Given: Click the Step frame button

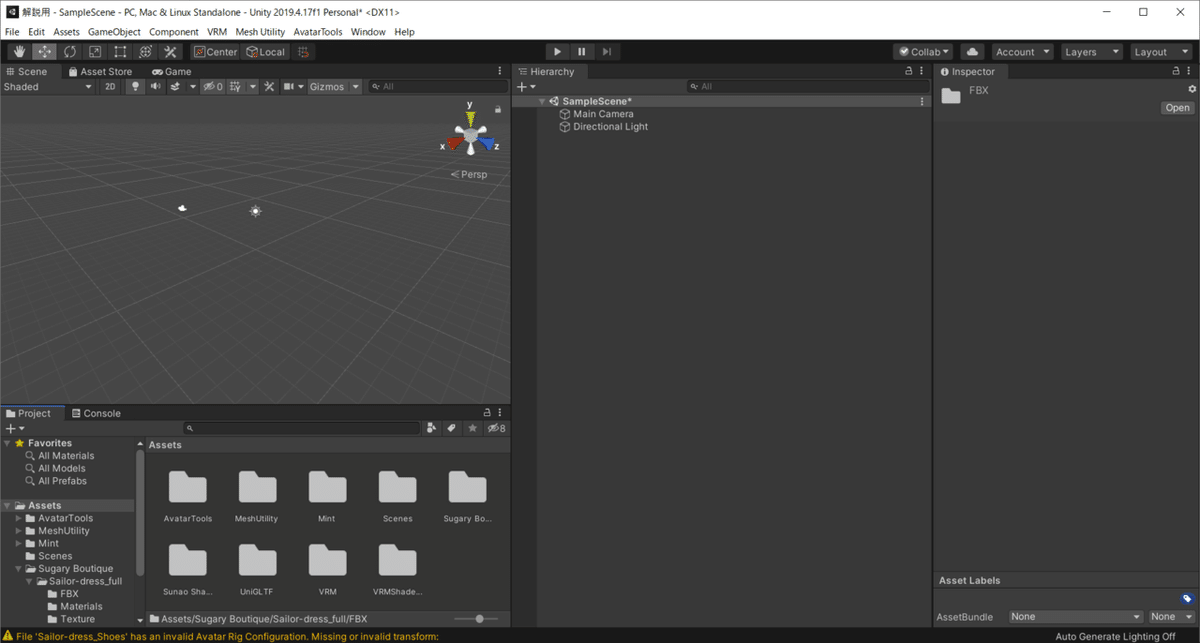Looking at the screenshot, I should tap(607, 52).
